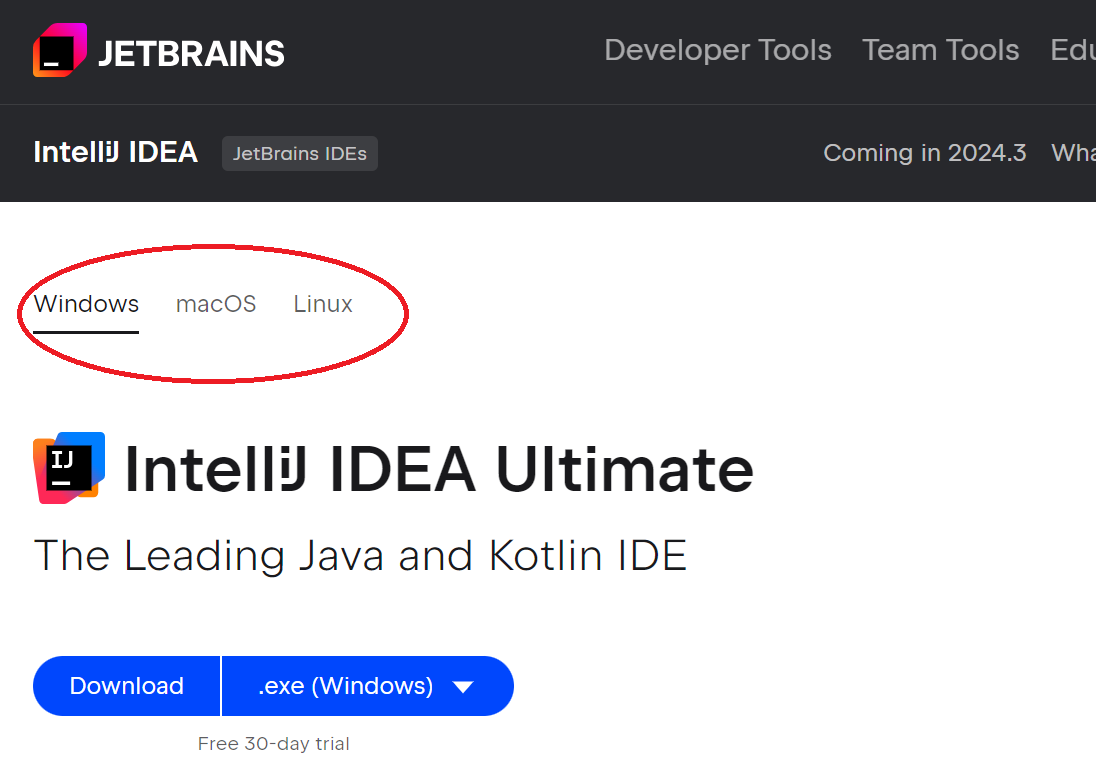This screenshot has width=1096, height=771.
Task: Expand the download format chevron arrow
Action: (463, 686)
